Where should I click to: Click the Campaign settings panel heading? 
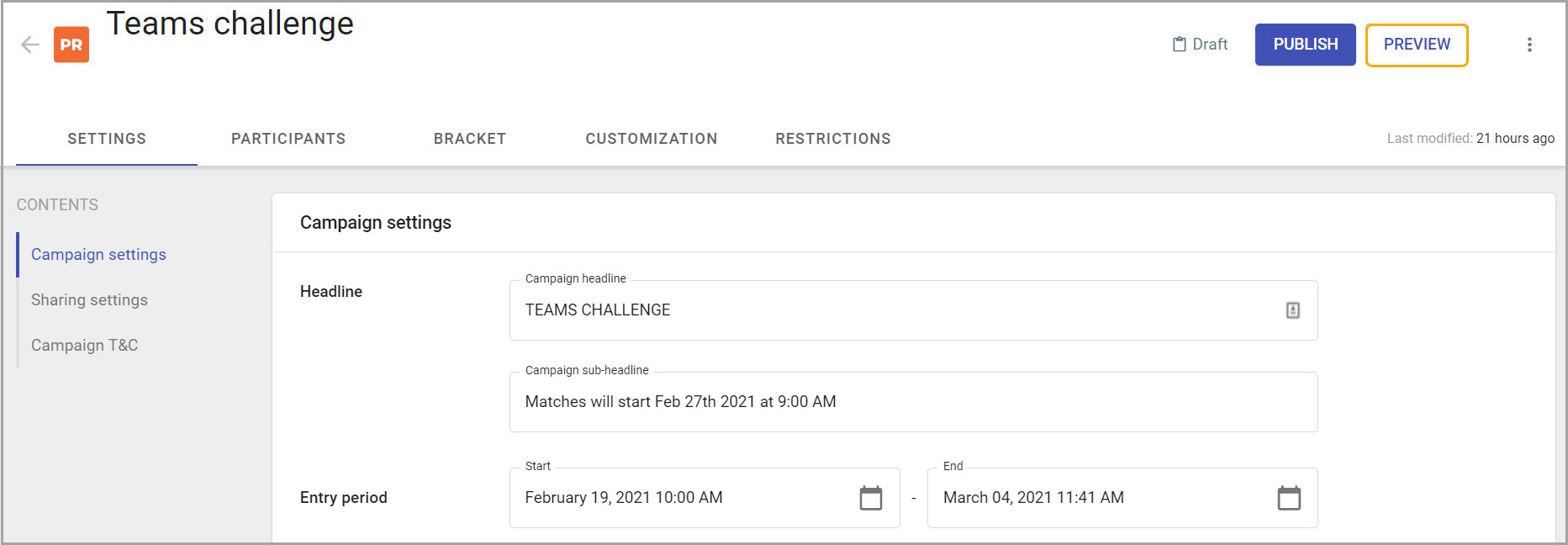[376, 223]
